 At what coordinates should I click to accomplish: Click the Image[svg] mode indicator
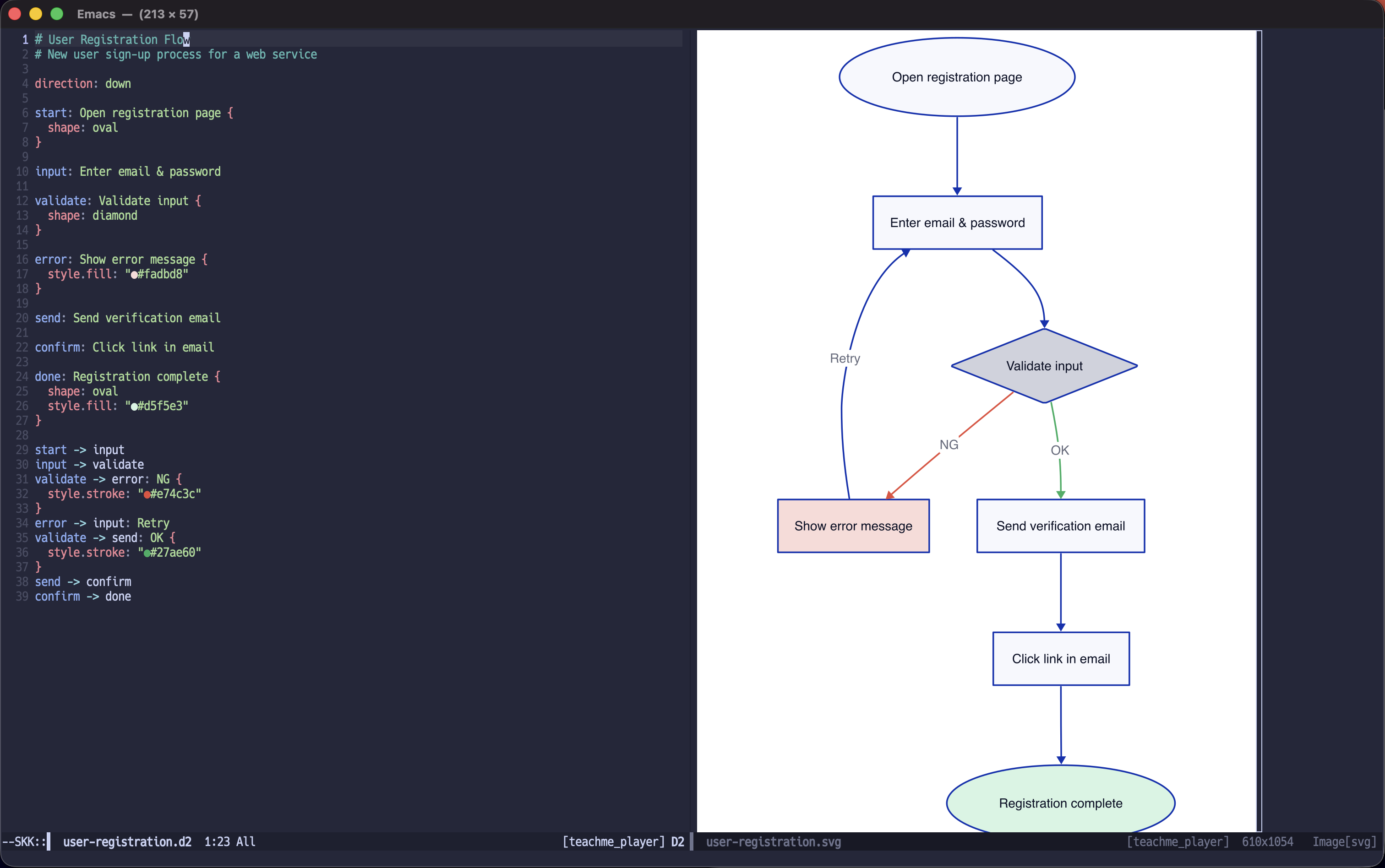[x=1344, y=841]
